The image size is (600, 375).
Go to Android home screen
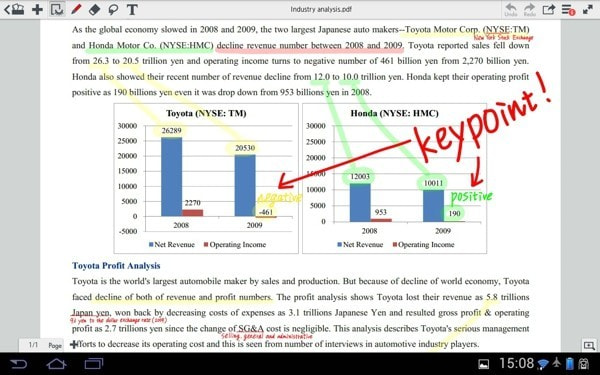click(x=56, y=364)
